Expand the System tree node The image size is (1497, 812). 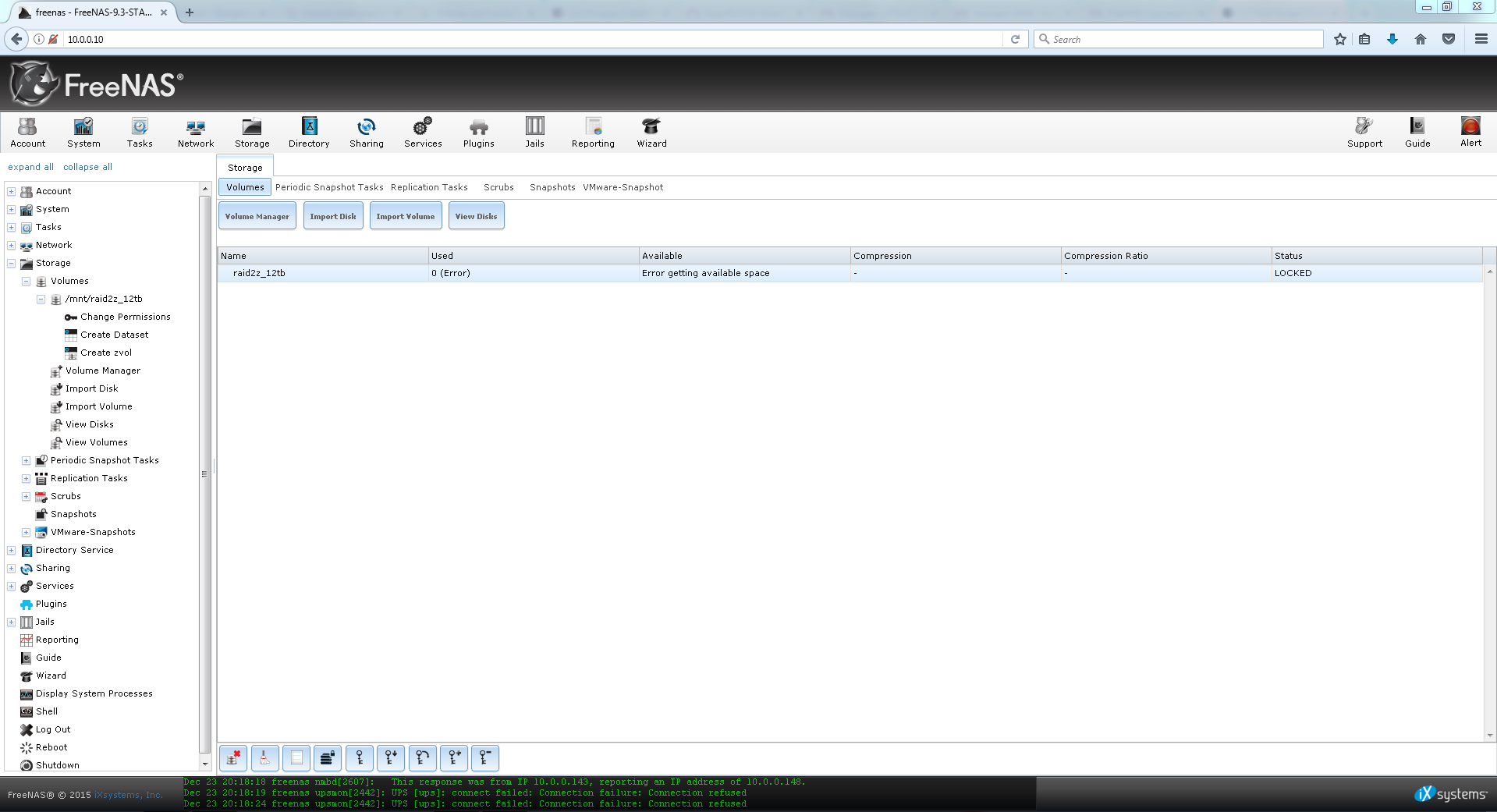pos(12,209)
